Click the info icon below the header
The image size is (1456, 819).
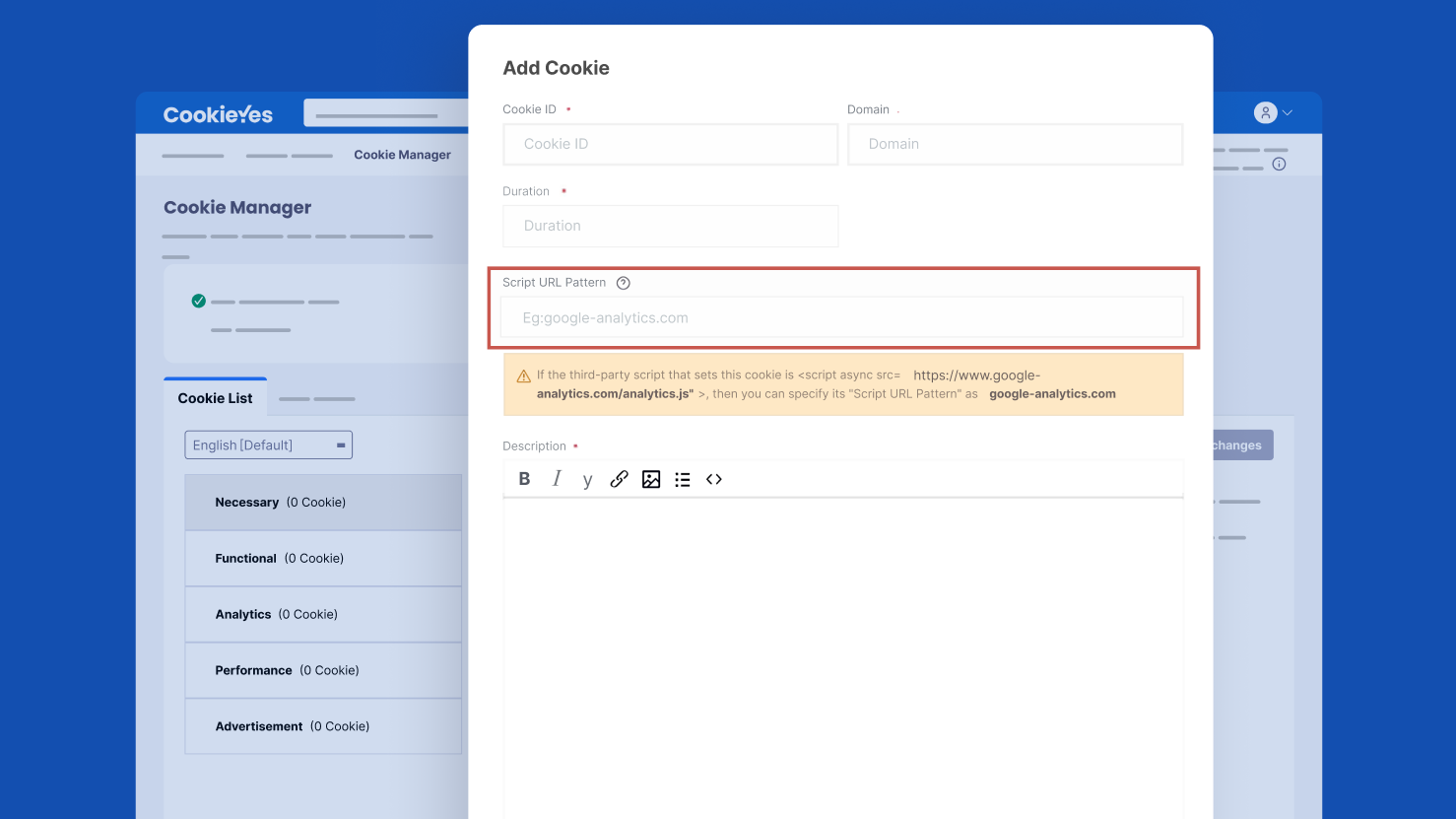click(1279, 165)
